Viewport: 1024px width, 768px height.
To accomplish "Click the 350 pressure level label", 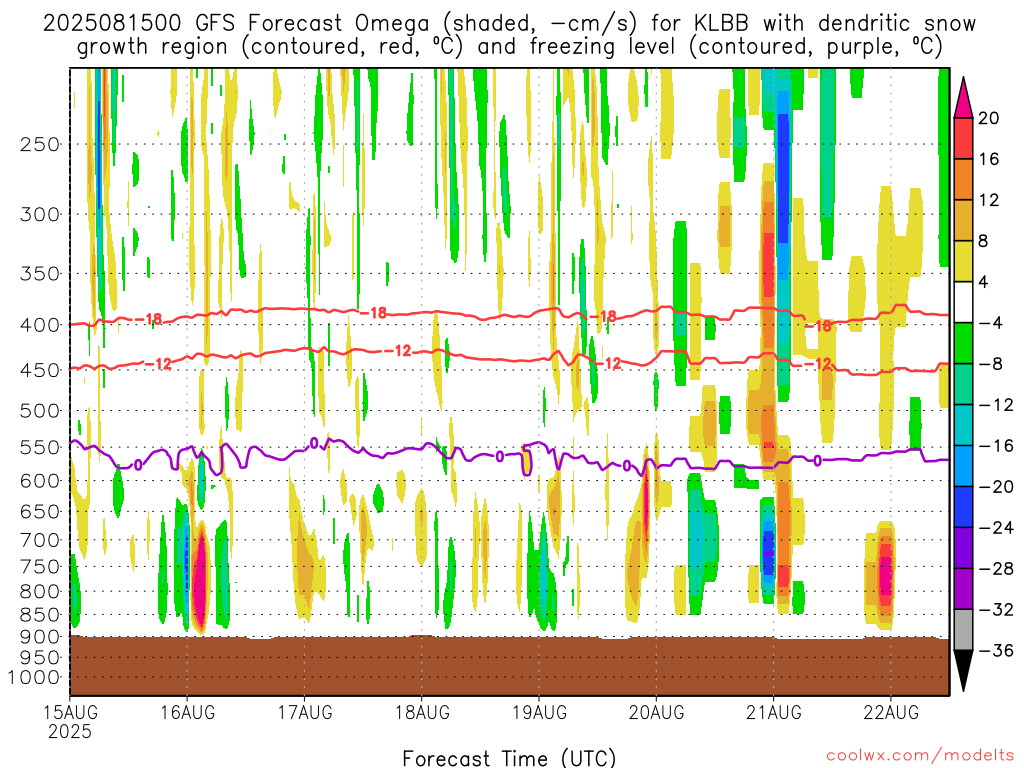I will pos(39,274).
